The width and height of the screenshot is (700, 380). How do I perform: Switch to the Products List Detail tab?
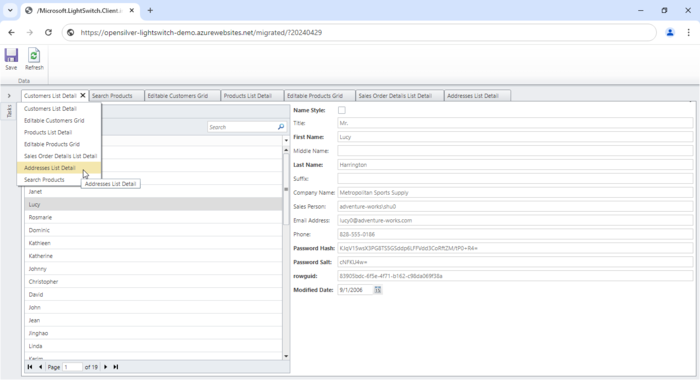(252, 96)
